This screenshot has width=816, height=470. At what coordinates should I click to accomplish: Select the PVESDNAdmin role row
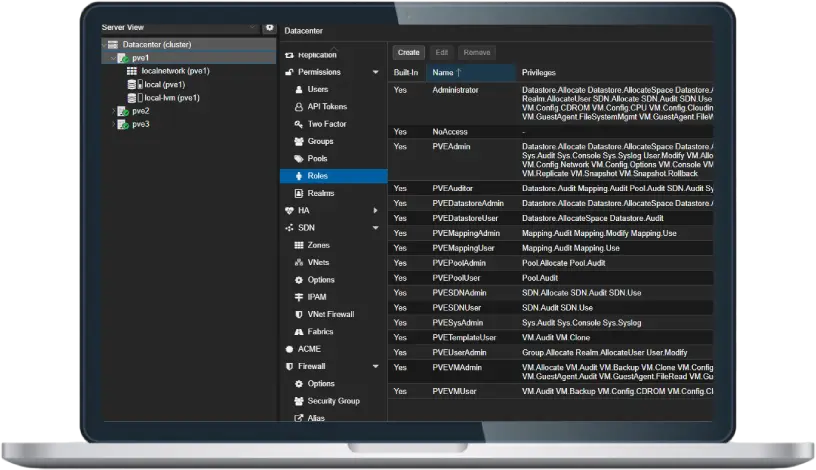tap(551, 293)
